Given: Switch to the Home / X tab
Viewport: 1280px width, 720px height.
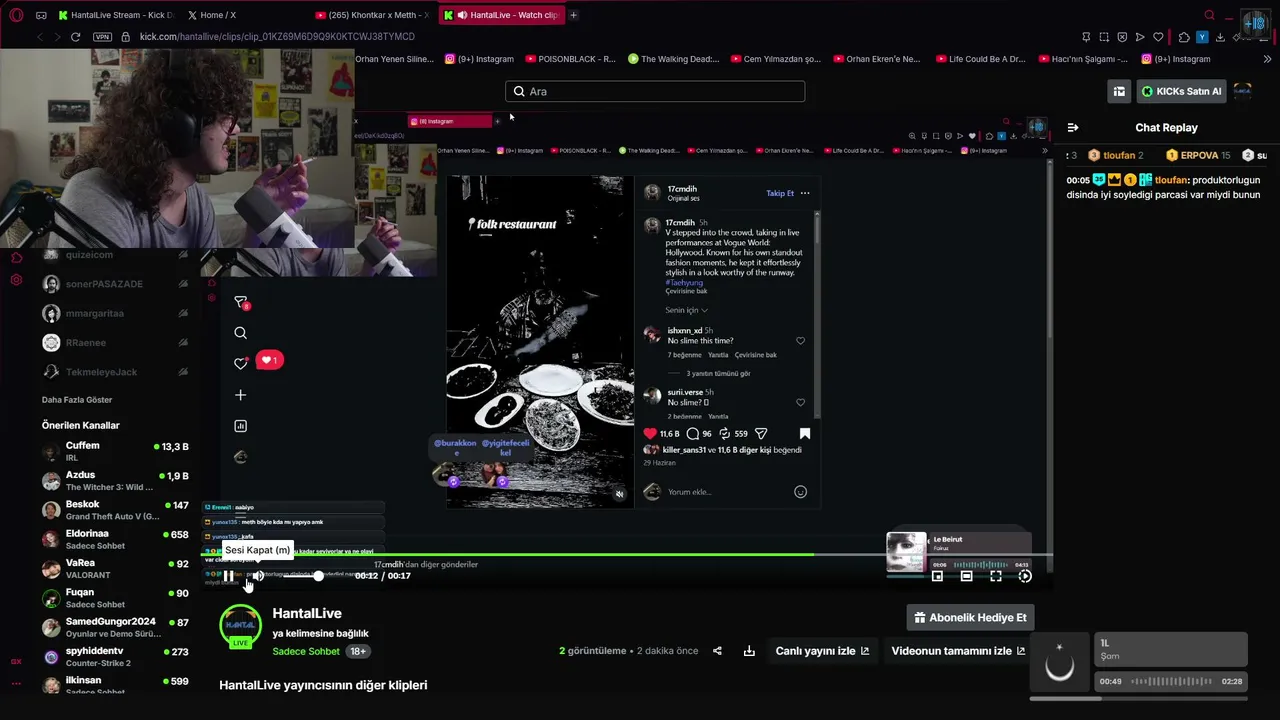Looking at the screenshot, I should (213, 15).
